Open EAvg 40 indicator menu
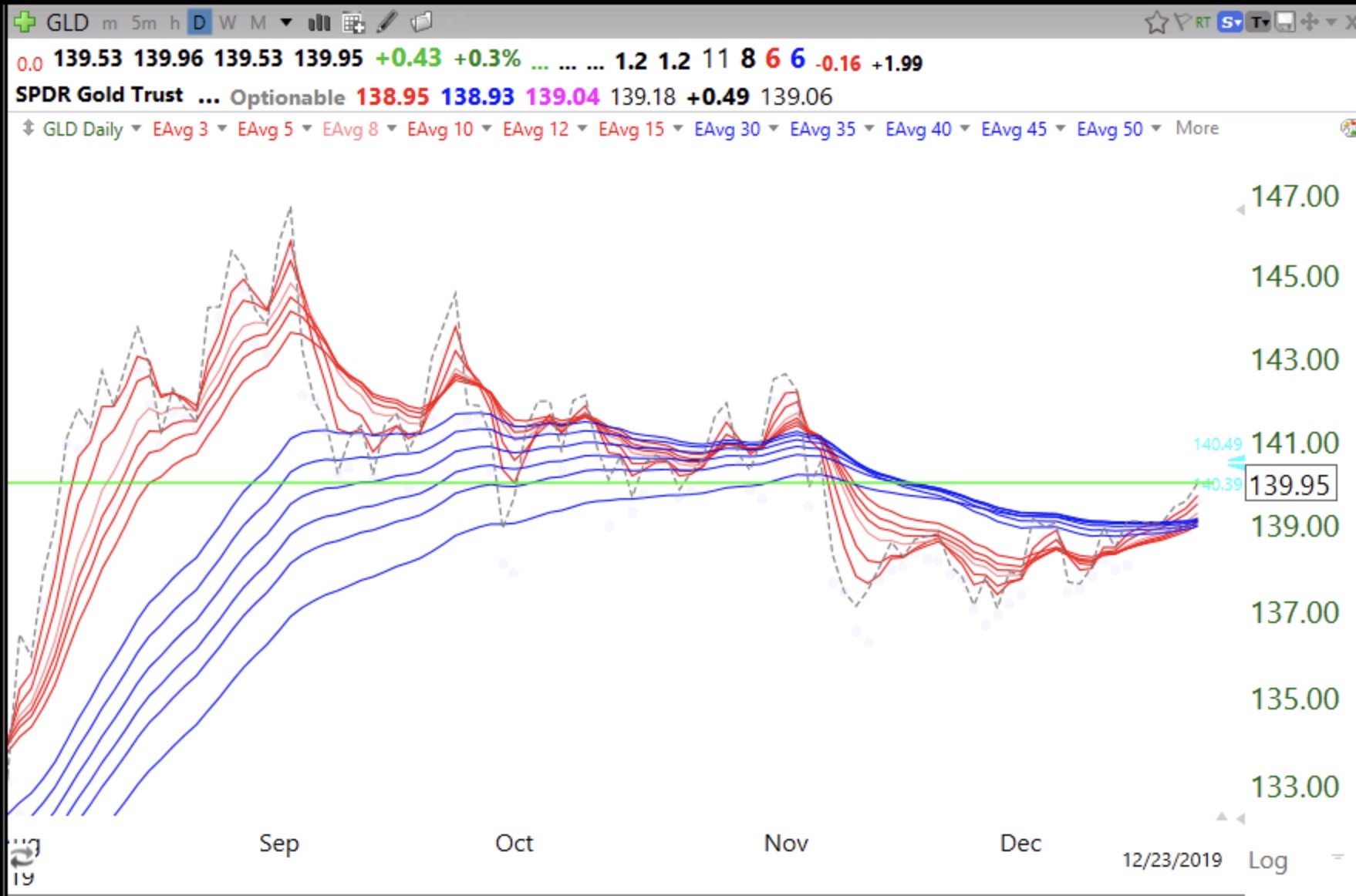The image size is (1356, 896). point(965,128)
